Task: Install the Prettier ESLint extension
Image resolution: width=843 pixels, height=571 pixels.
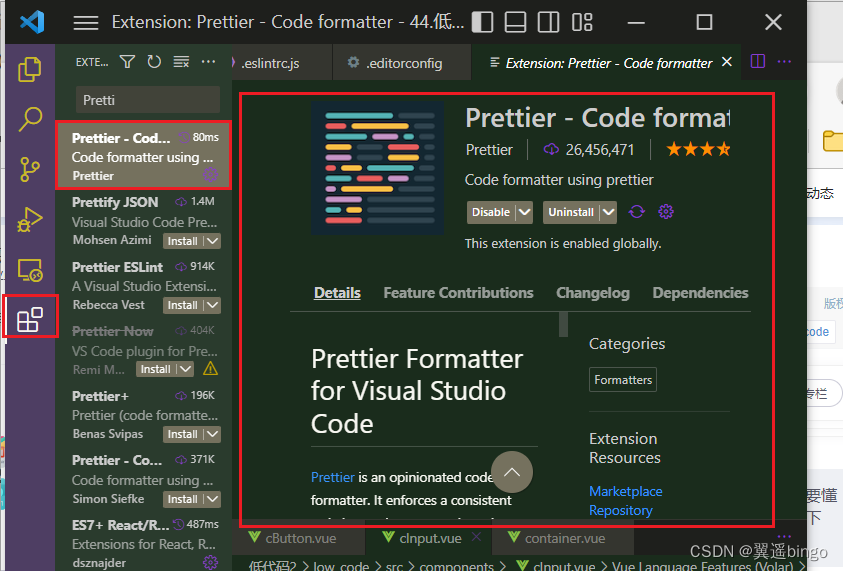Action: click(183, 305)
